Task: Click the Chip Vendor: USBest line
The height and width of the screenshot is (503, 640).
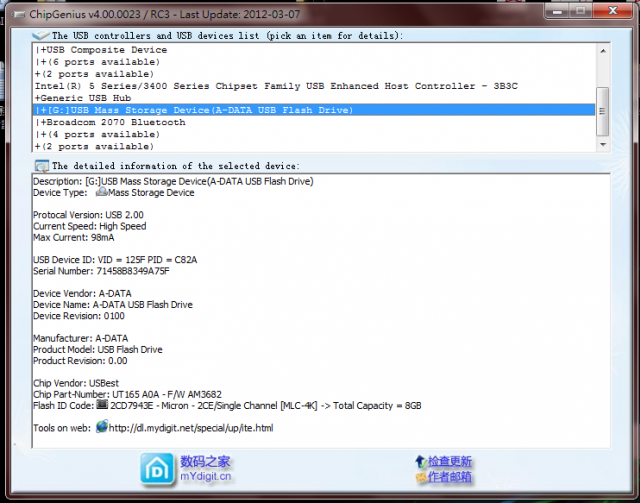Action: pos(76,383)
